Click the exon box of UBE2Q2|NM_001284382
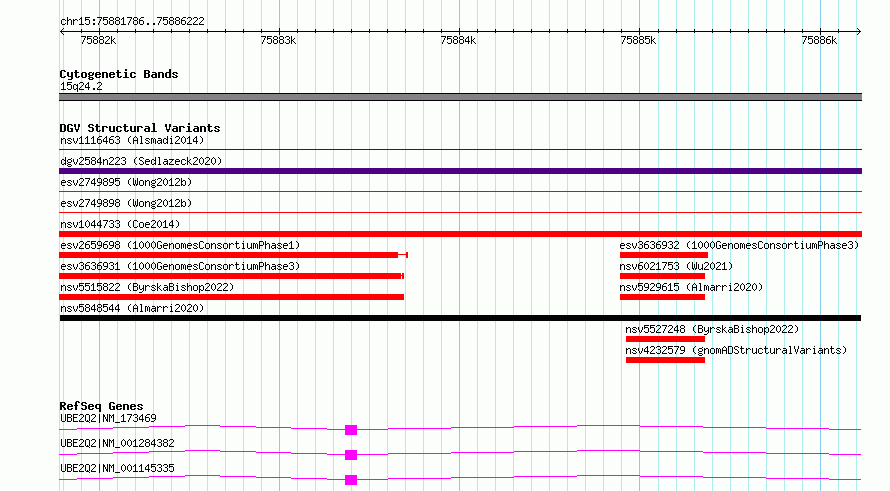 351,455
